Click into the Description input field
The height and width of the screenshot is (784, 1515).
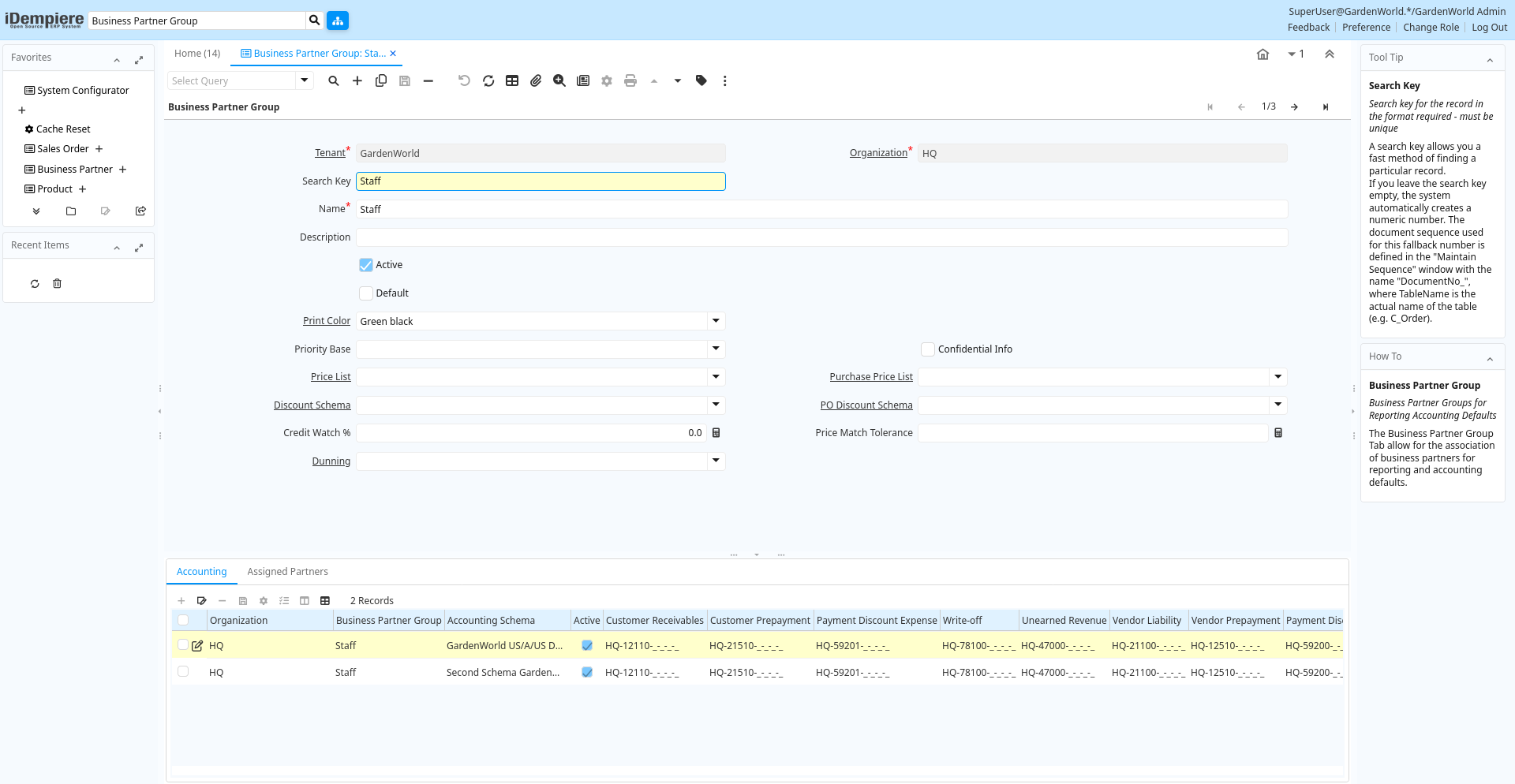pos(821,237)
